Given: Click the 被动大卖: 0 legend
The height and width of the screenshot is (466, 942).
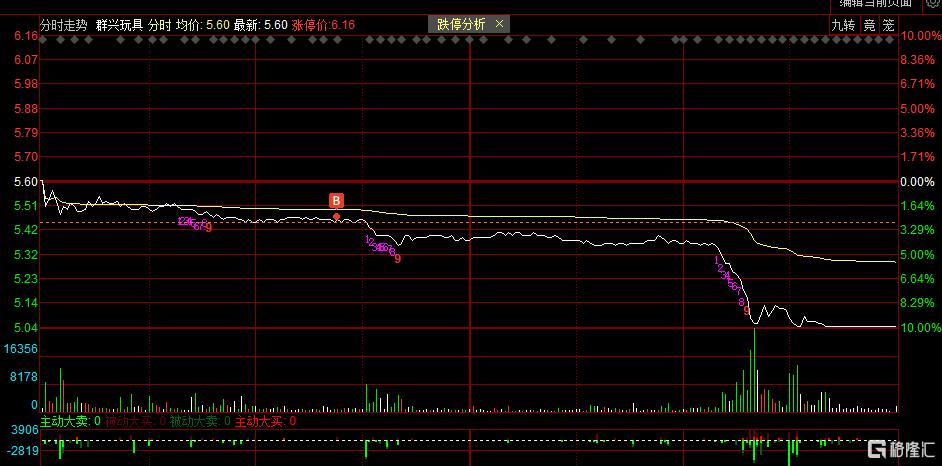Looking at the screenshot, I should 200,422.
